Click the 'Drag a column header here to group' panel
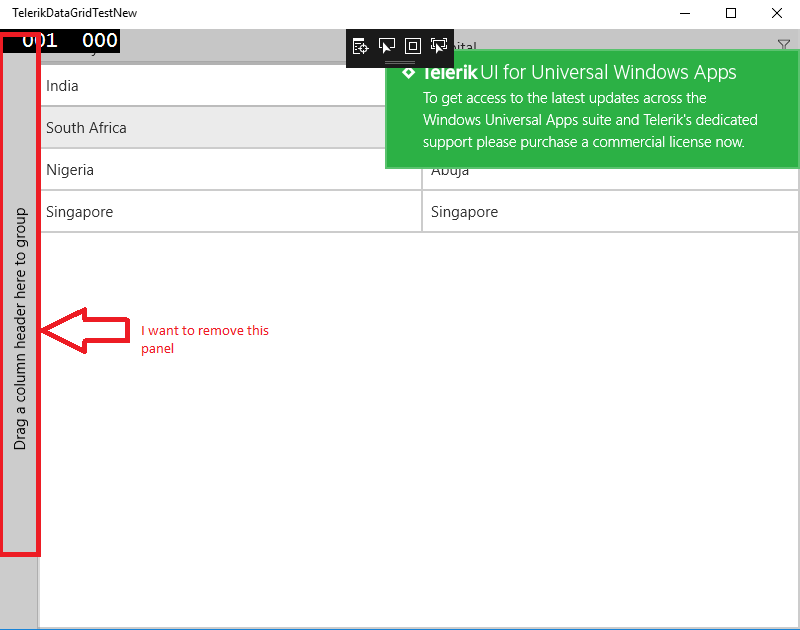 click(x=19, y=329)
